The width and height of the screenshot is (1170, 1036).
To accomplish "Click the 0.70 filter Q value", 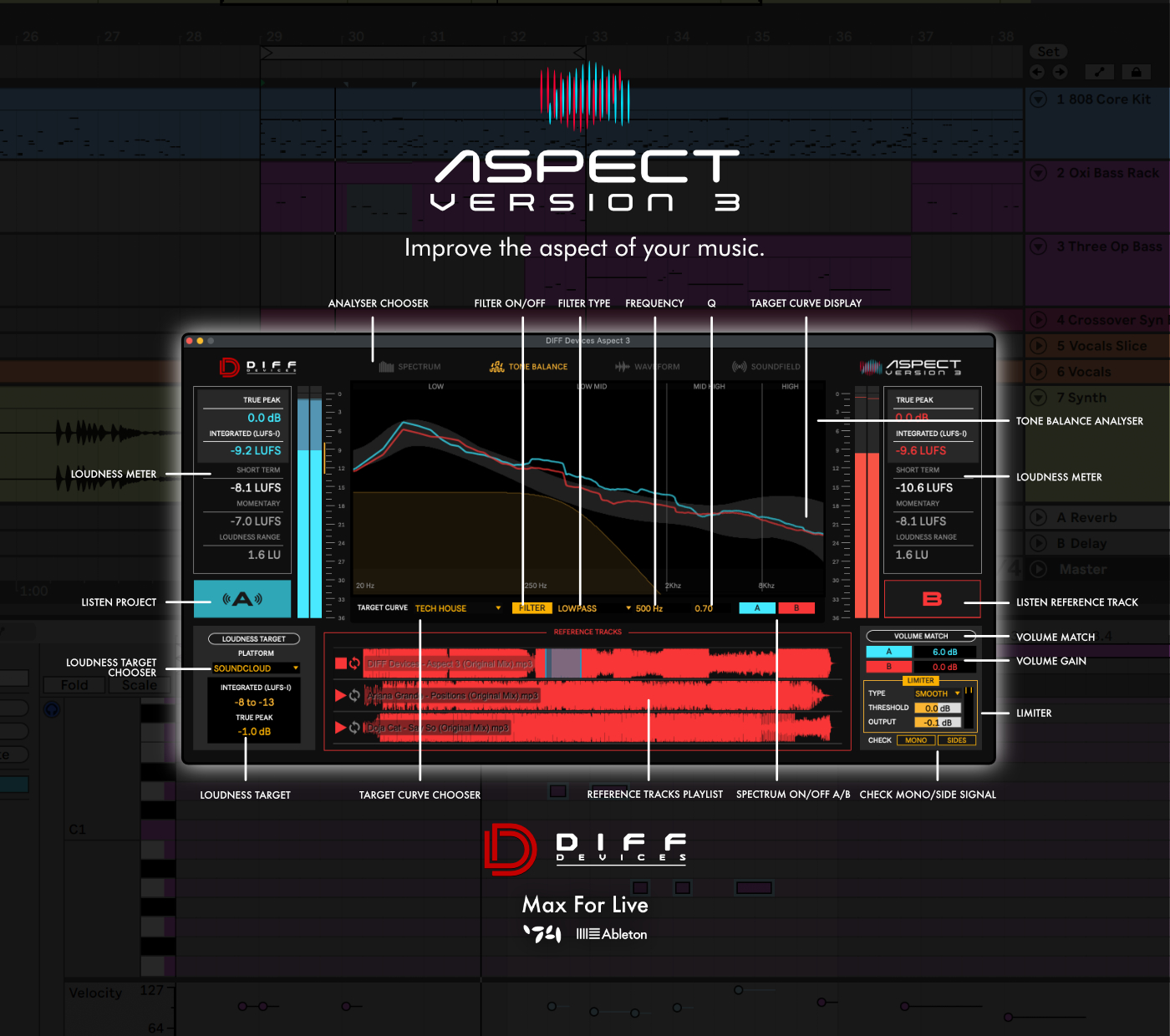I will coord(704,608).
